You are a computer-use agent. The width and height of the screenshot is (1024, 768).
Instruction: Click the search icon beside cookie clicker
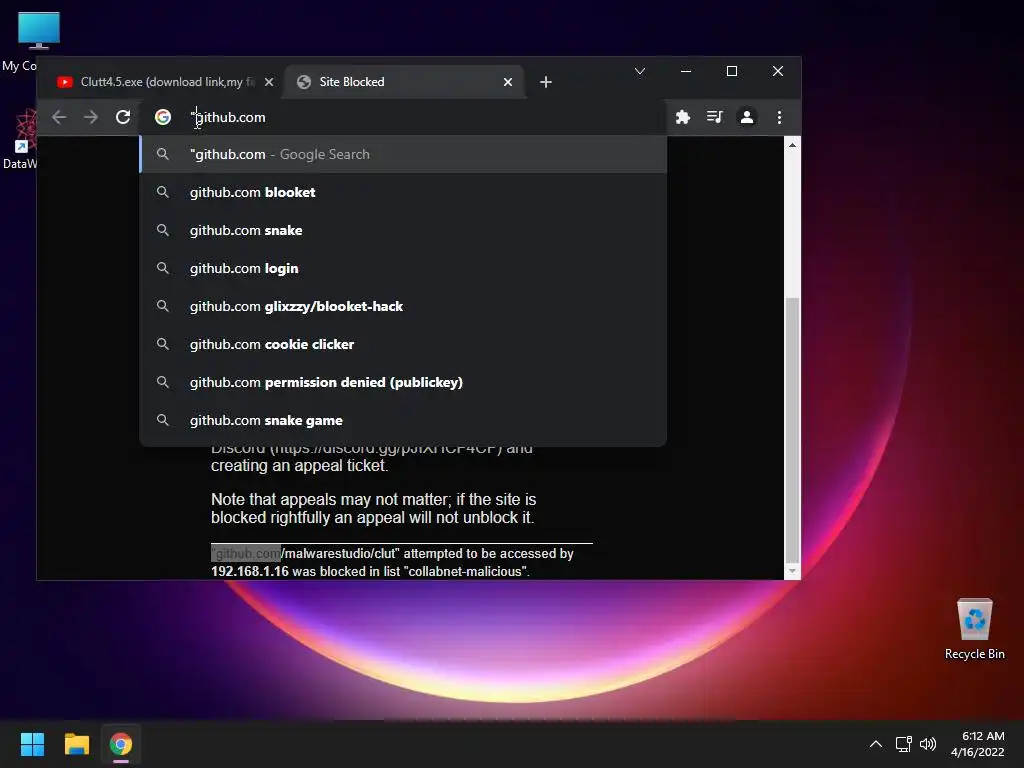(163, 344)
